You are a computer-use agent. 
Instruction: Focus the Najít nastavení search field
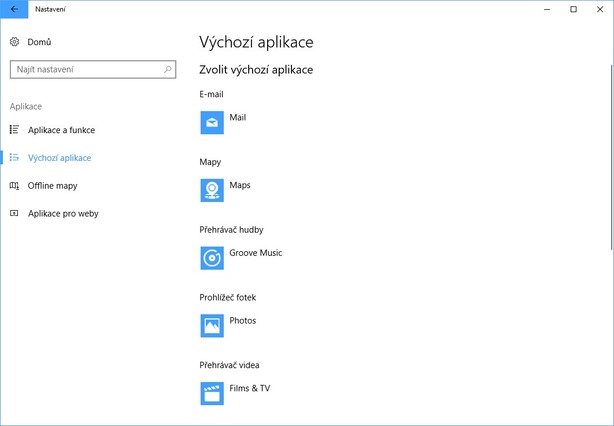[85, 70]
